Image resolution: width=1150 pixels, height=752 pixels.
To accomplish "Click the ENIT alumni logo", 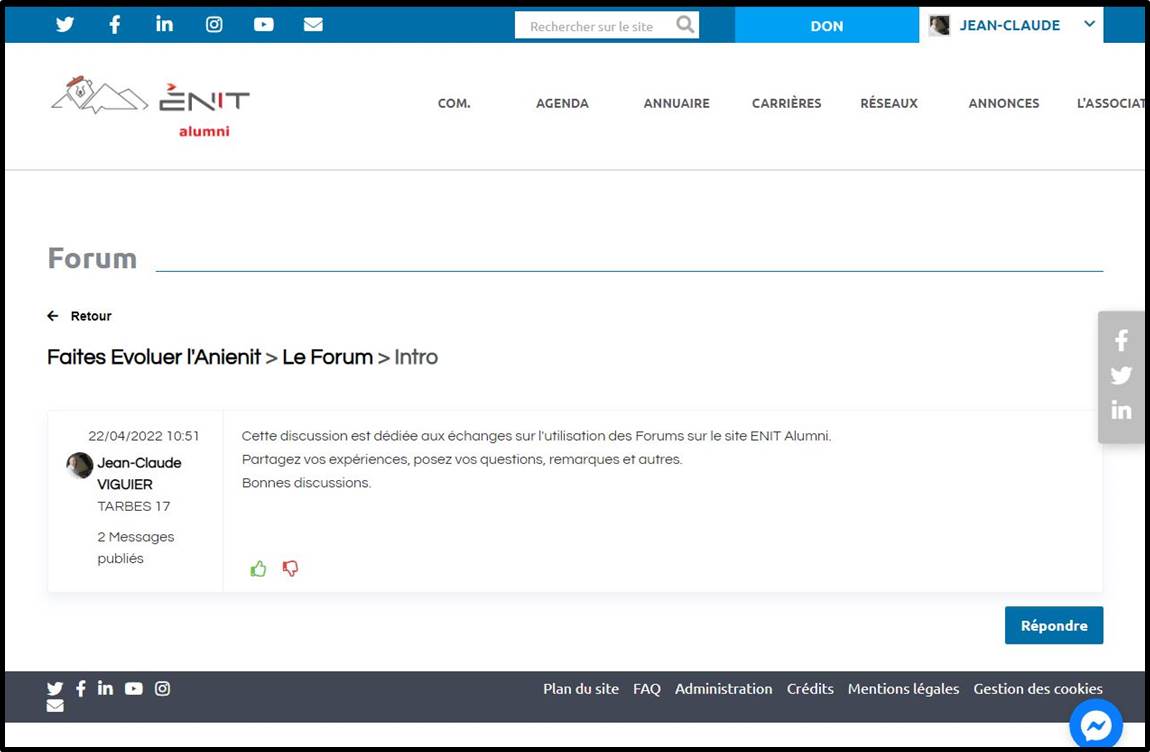I will tap(150, 106).
